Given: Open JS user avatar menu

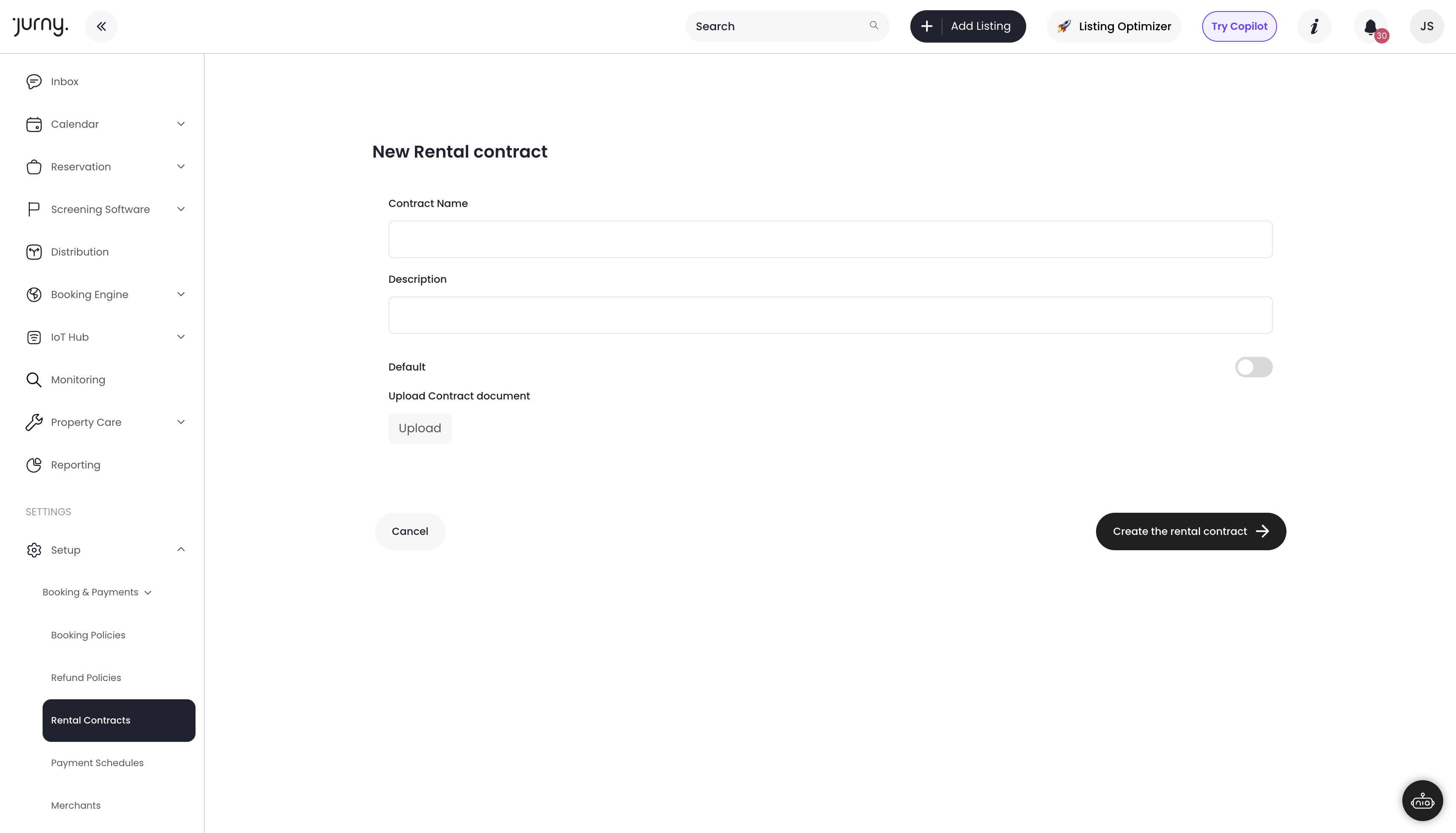Looking at the screenshot, I should [1426, 26].
